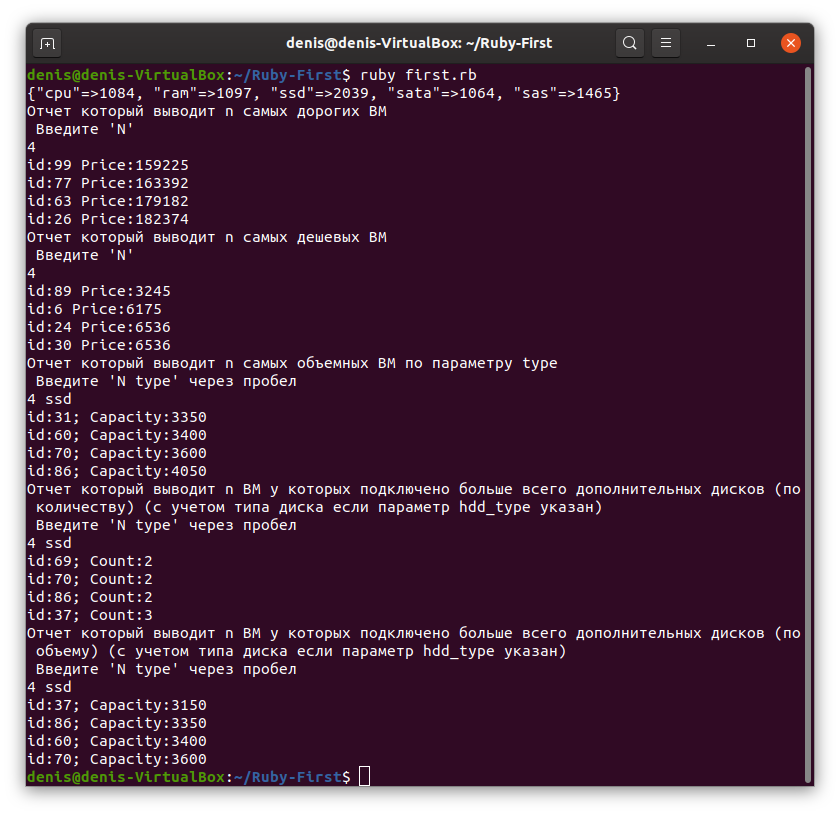Click line 'id:70; Capacity:3600' under 'объемных ВМ'
This screenshot has width=840, height=815.
click(x=117, y=453)
